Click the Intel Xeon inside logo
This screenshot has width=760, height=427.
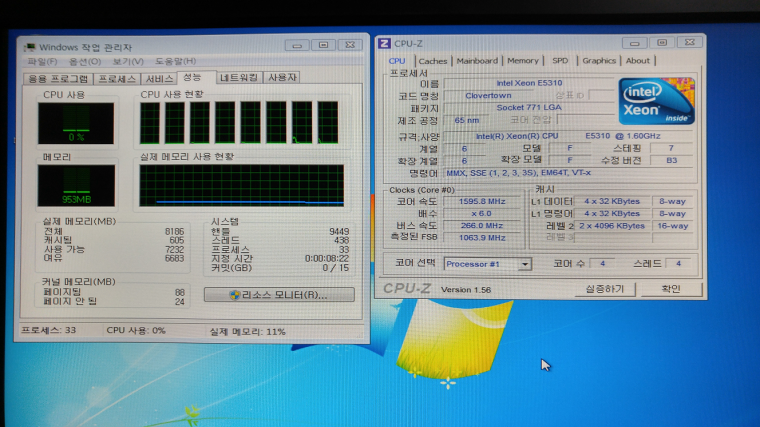click(656, 101)
